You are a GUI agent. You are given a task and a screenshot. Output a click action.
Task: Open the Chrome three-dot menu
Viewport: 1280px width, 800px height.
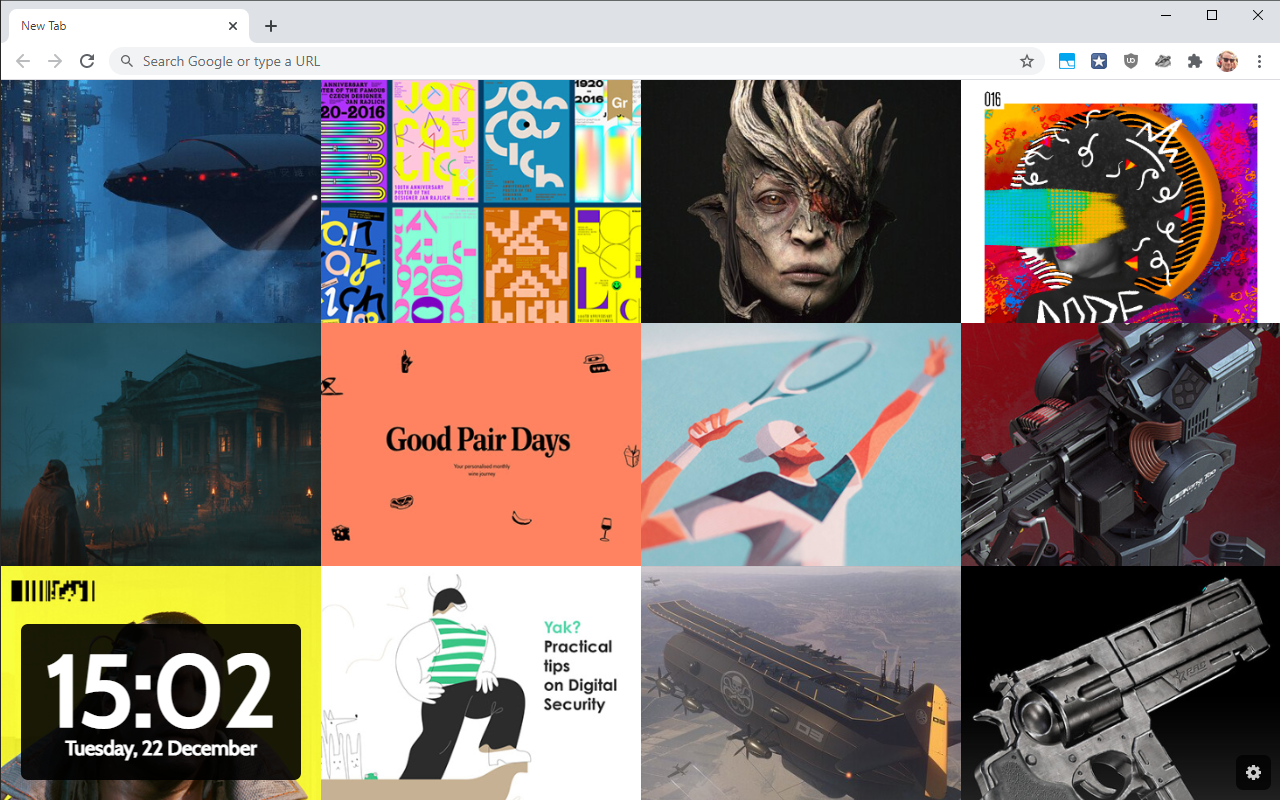1260,61
